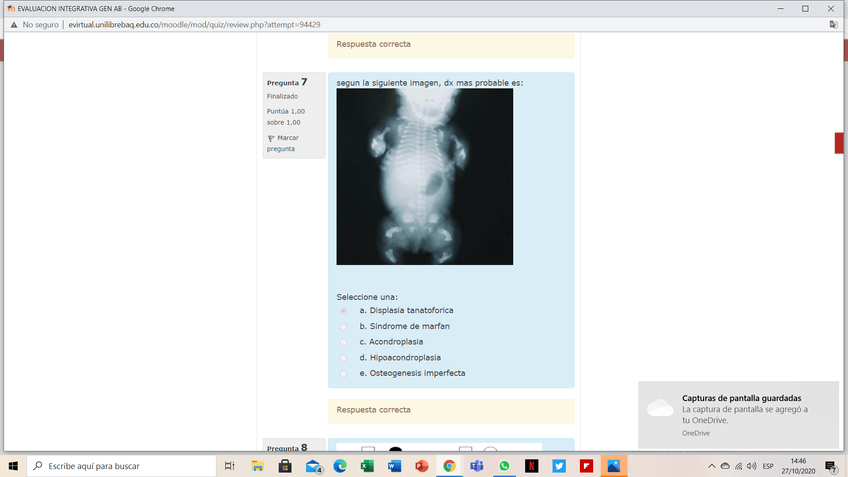Open PowerPoint from the taskbar

pos(422,466)
